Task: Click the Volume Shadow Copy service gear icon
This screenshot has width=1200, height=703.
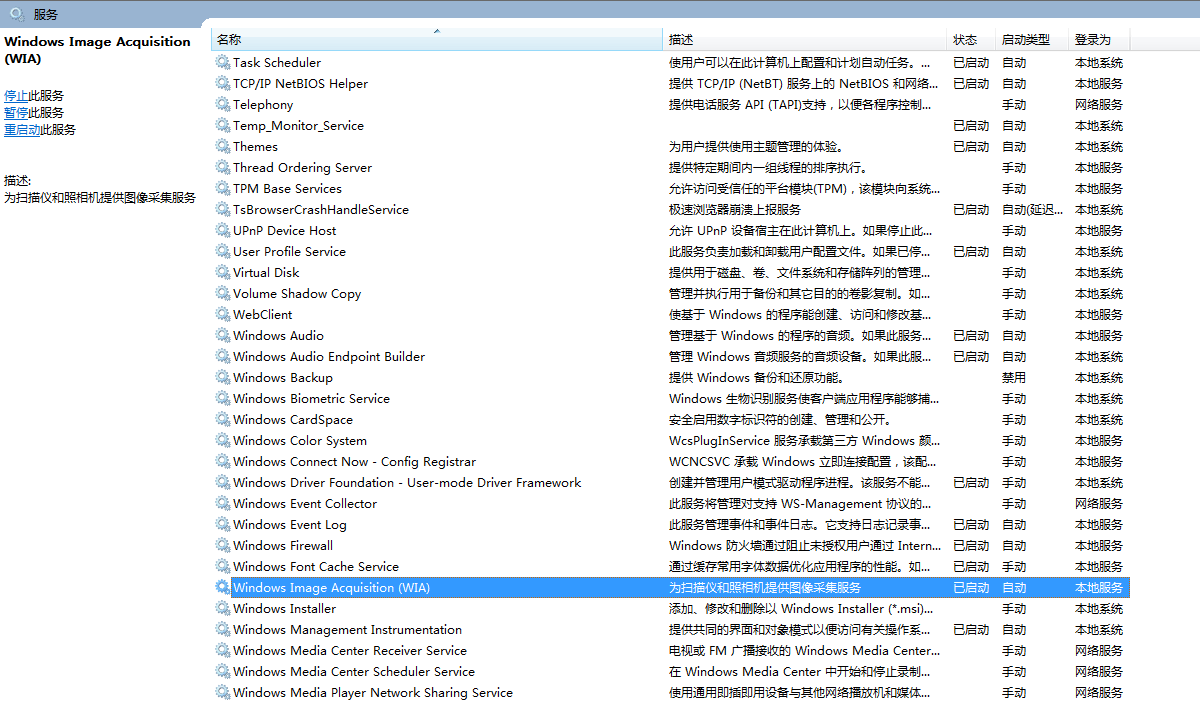Action: pyautogui.click(x=222, y=293)
